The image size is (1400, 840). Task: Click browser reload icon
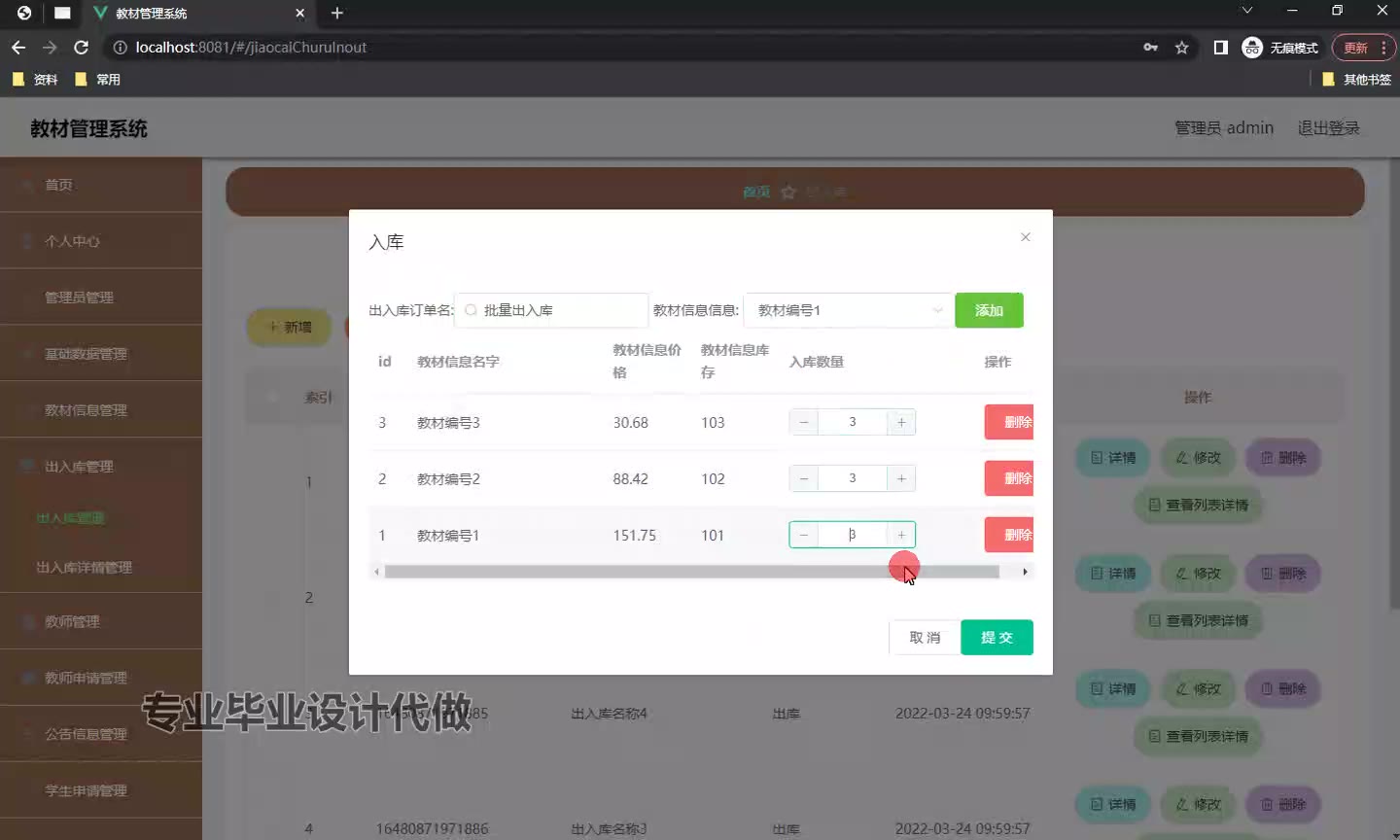tap(82, 47)
